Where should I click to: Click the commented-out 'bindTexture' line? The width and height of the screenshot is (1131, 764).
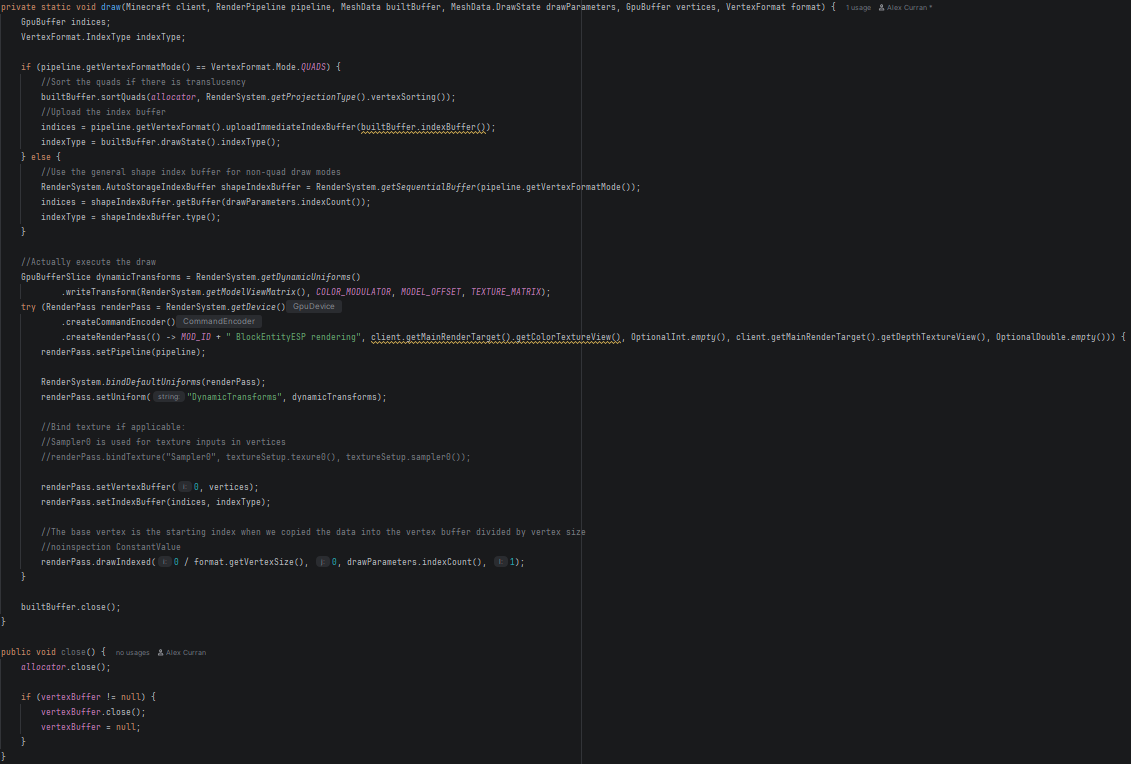coord(255,457)
